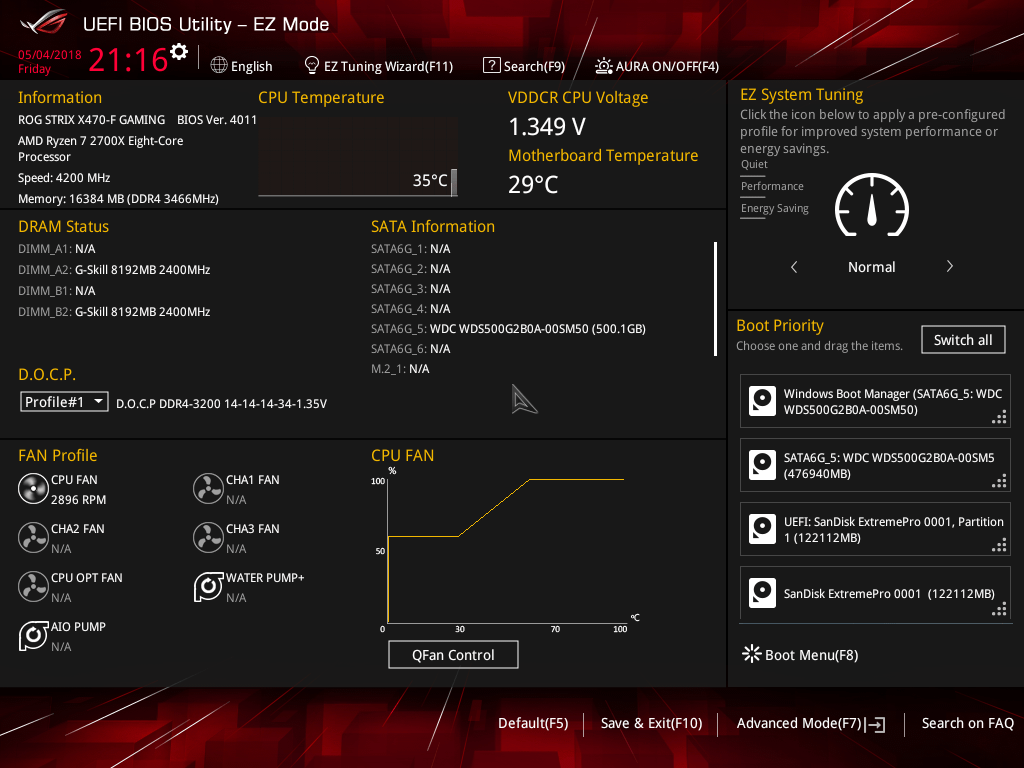The image size is (1024, 768).
Task: Click the Memory: 16384 MB line
Action: pyautogui.click(x=118, y=199)
